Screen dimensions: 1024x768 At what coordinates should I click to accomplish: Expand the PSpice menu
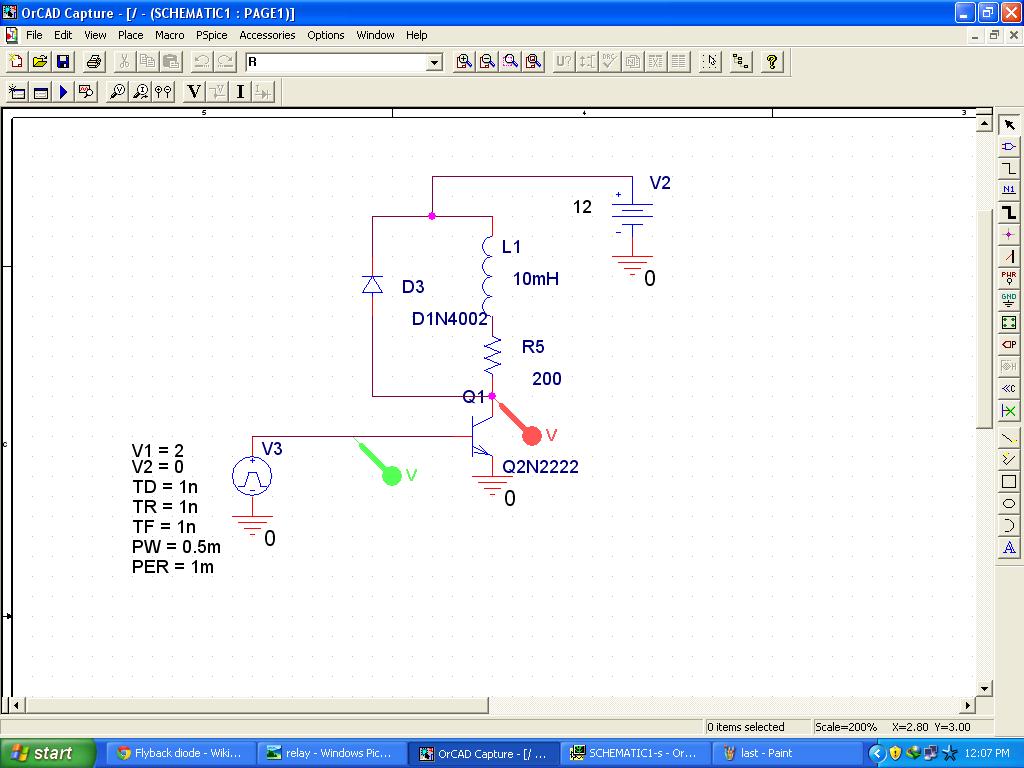pyautogui.click(x=212, y=35)
